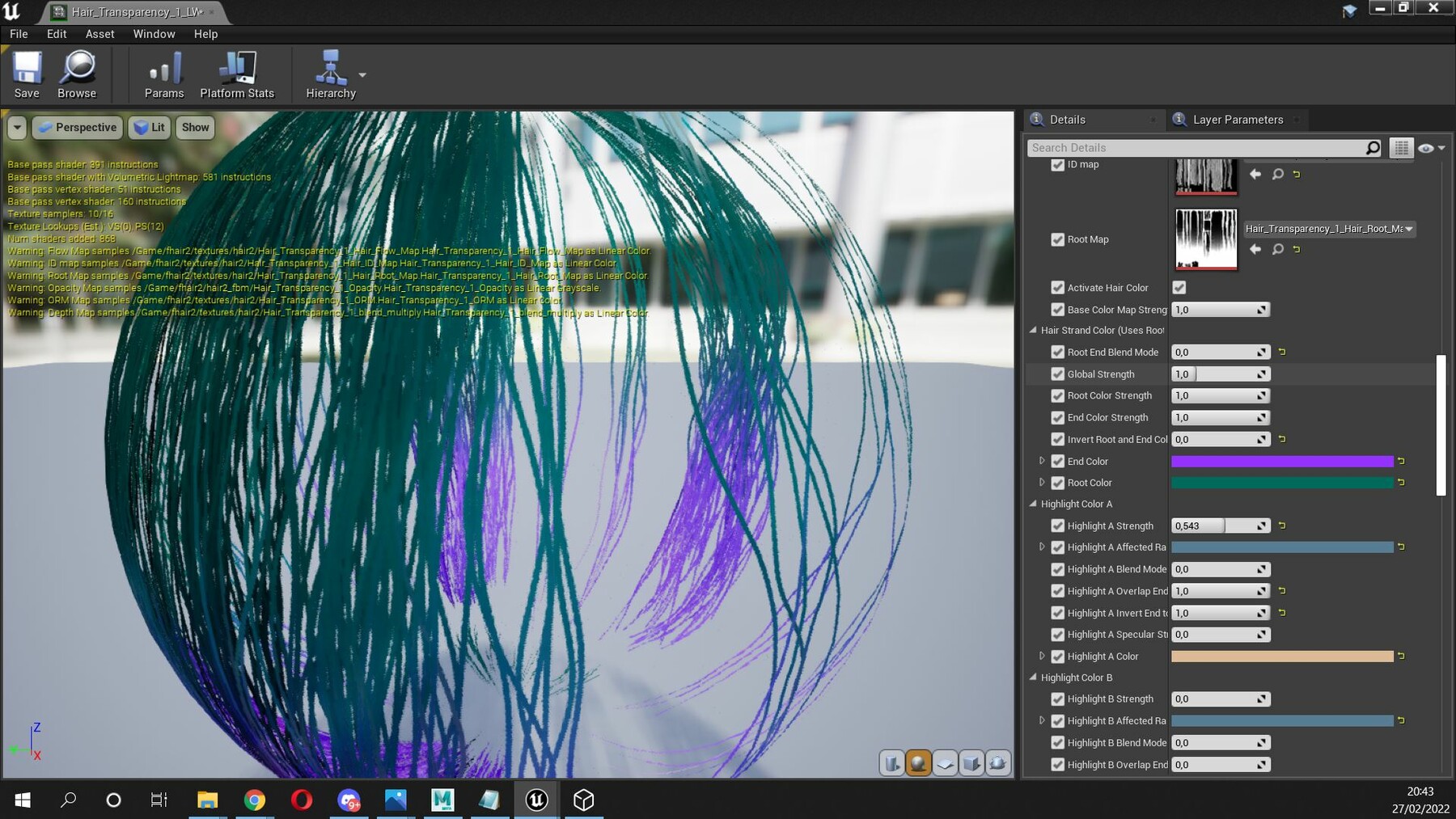
Task: Show Platform Stats panel
Action: [237, 75]
